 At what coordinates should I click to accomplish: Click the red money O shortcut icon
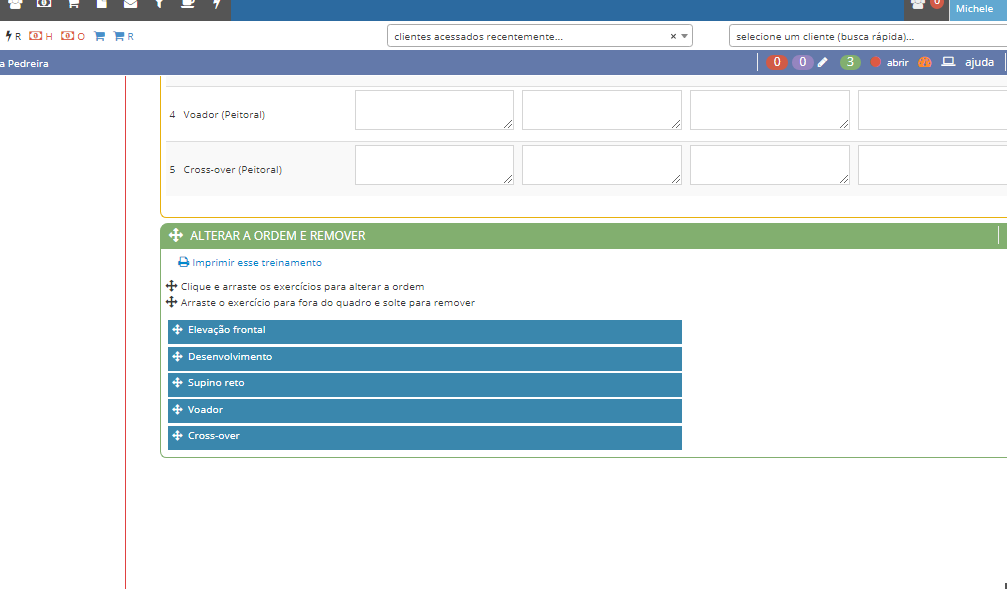point(72,36)
